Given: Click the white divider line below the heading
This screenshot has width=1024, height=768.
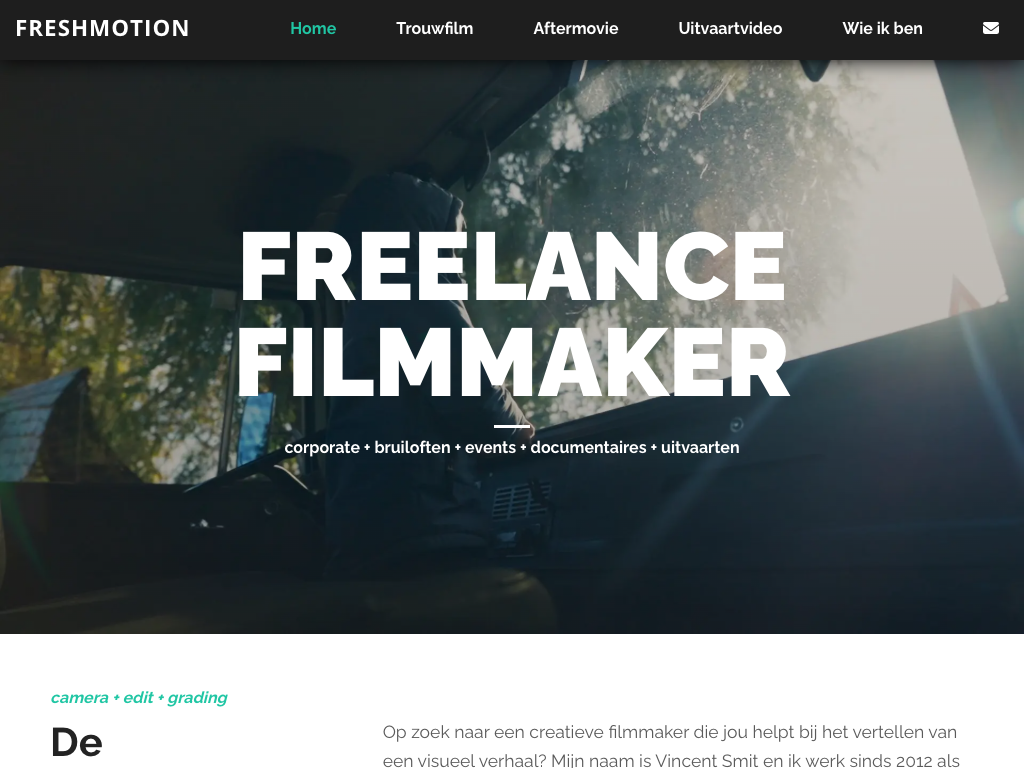Looking at the screenshot, I should pyautogui.click(x=512, y=426).
